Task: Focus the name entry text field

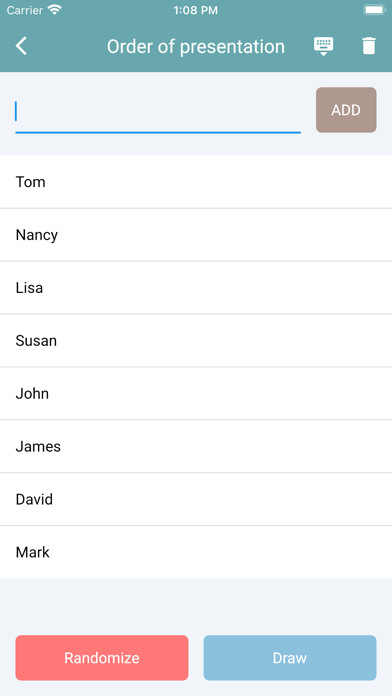Action: [158, 112]
